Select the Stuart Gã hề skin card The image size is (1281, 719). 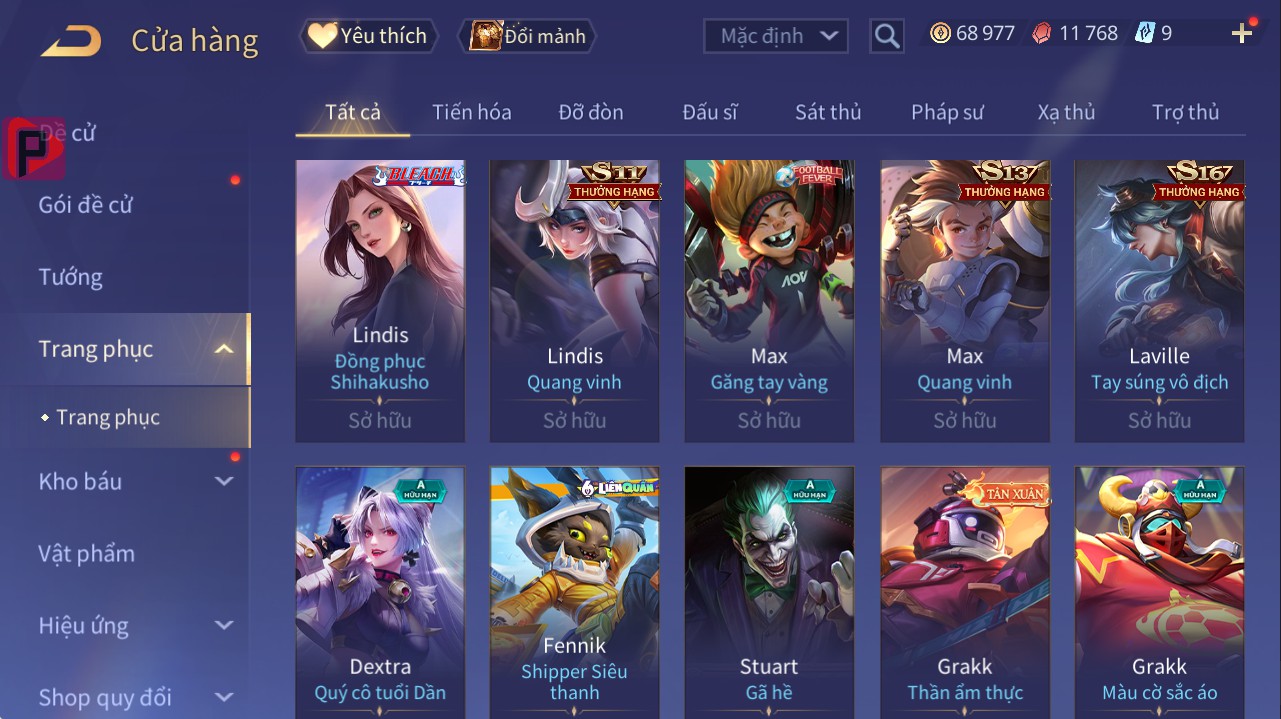coord(769,592)
